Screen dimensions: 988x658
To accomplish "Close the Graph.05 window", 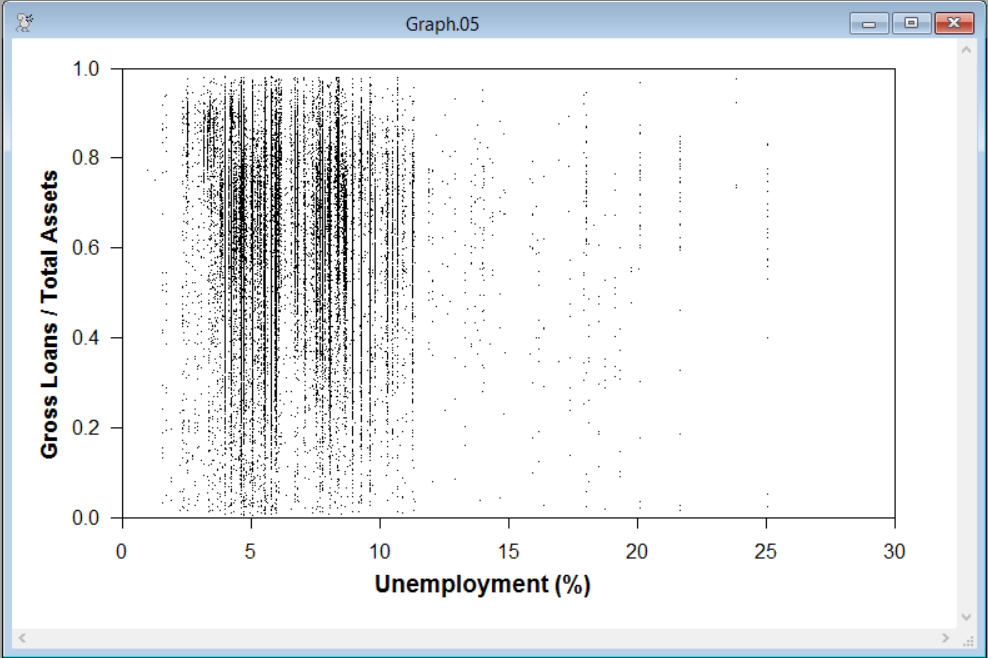I will click(x=952, y=21).
